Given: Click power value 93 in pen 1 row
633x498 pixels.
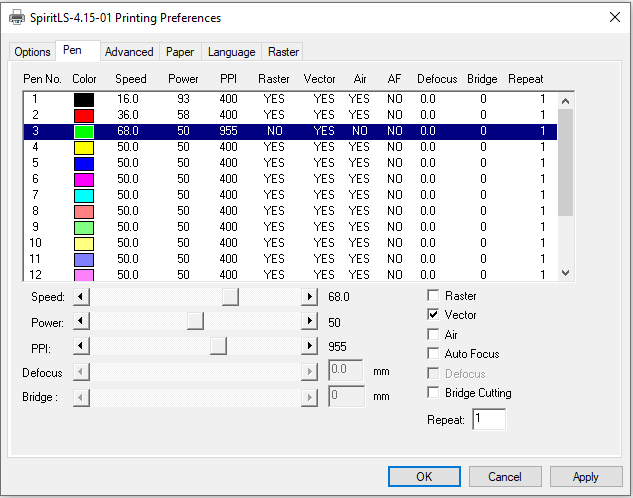Looking at the screenshot, I should 183,99.
